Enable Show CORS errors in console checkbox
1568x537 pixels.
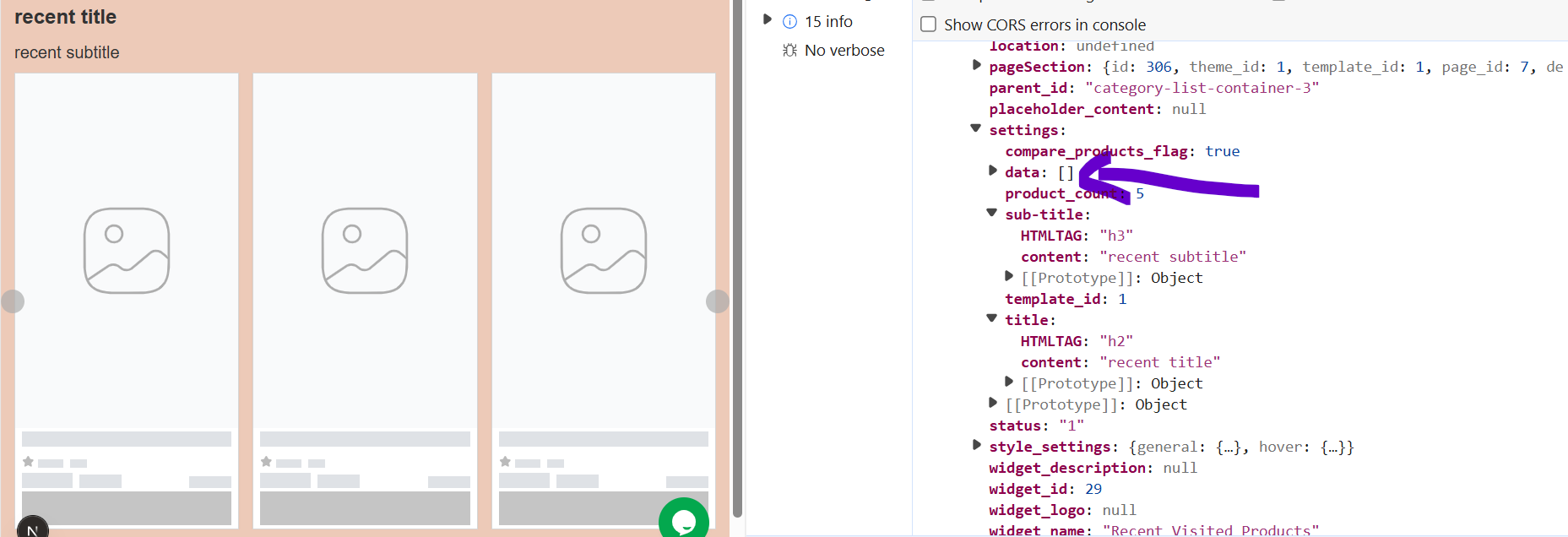click(x=928, y=24)
